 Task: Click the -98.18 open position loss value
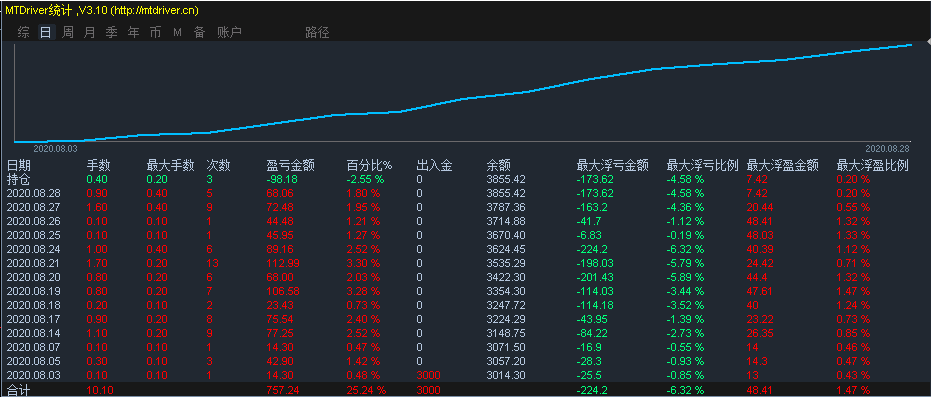click(x=282, y=179)
